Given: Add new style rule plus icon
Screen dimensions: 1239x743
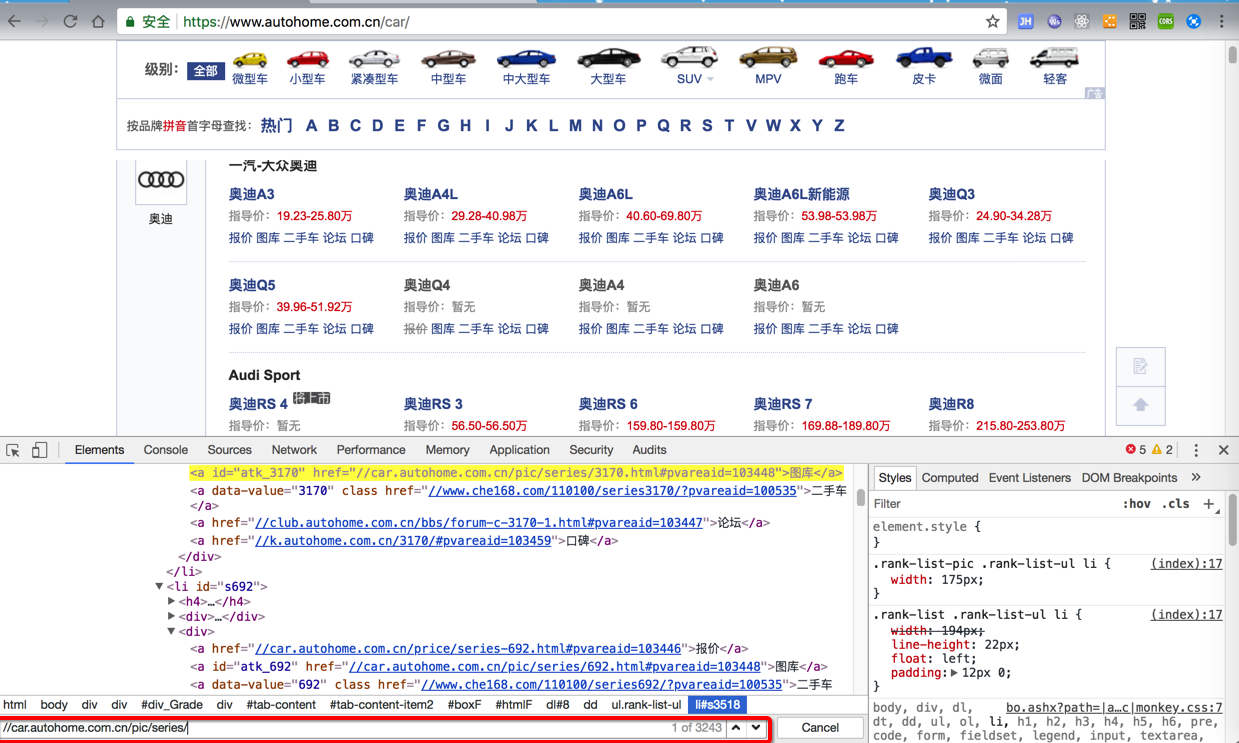Looking at the screenshot, I should coord(1209,504).
